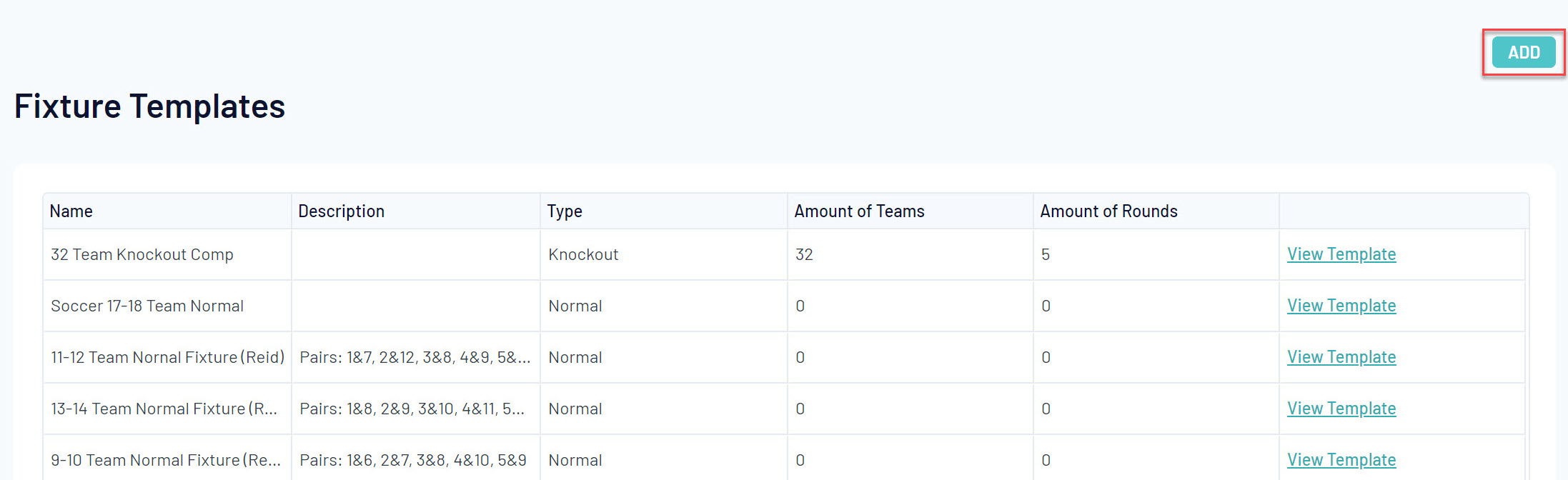
Task: Open View Template for 32 Team Knockout Comp
Action: pos(1341,254)
